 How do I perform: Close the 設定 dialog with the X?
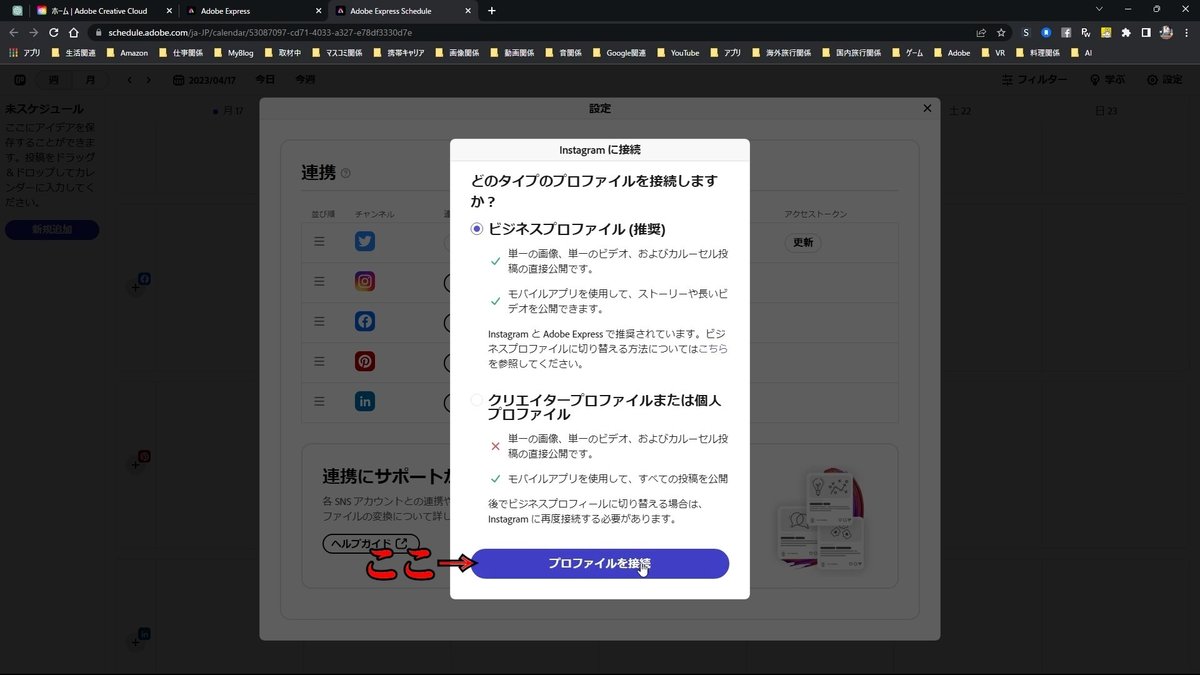click(x=927, y=108)
